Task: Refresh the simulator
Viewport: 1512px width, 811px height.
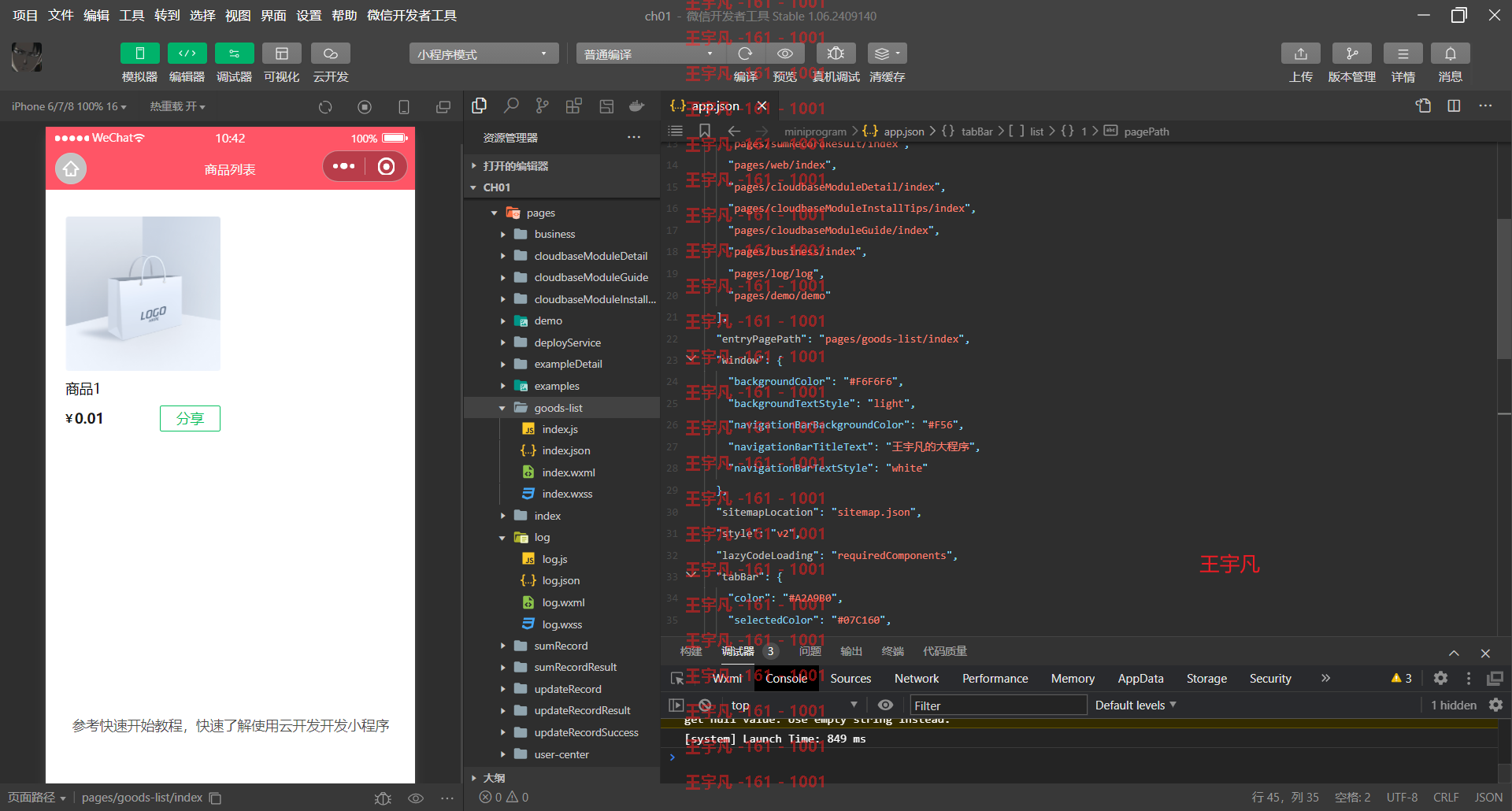Action: coord(325,106)
